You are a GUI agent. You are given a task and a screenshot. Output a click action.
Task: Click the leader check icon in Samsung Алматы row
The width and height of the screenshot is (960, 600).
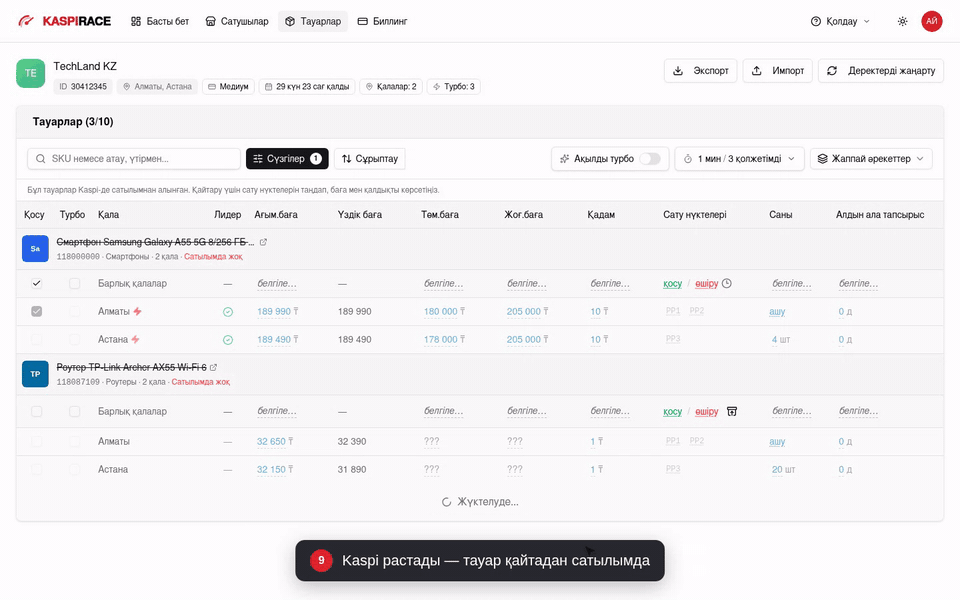(228, 312)
